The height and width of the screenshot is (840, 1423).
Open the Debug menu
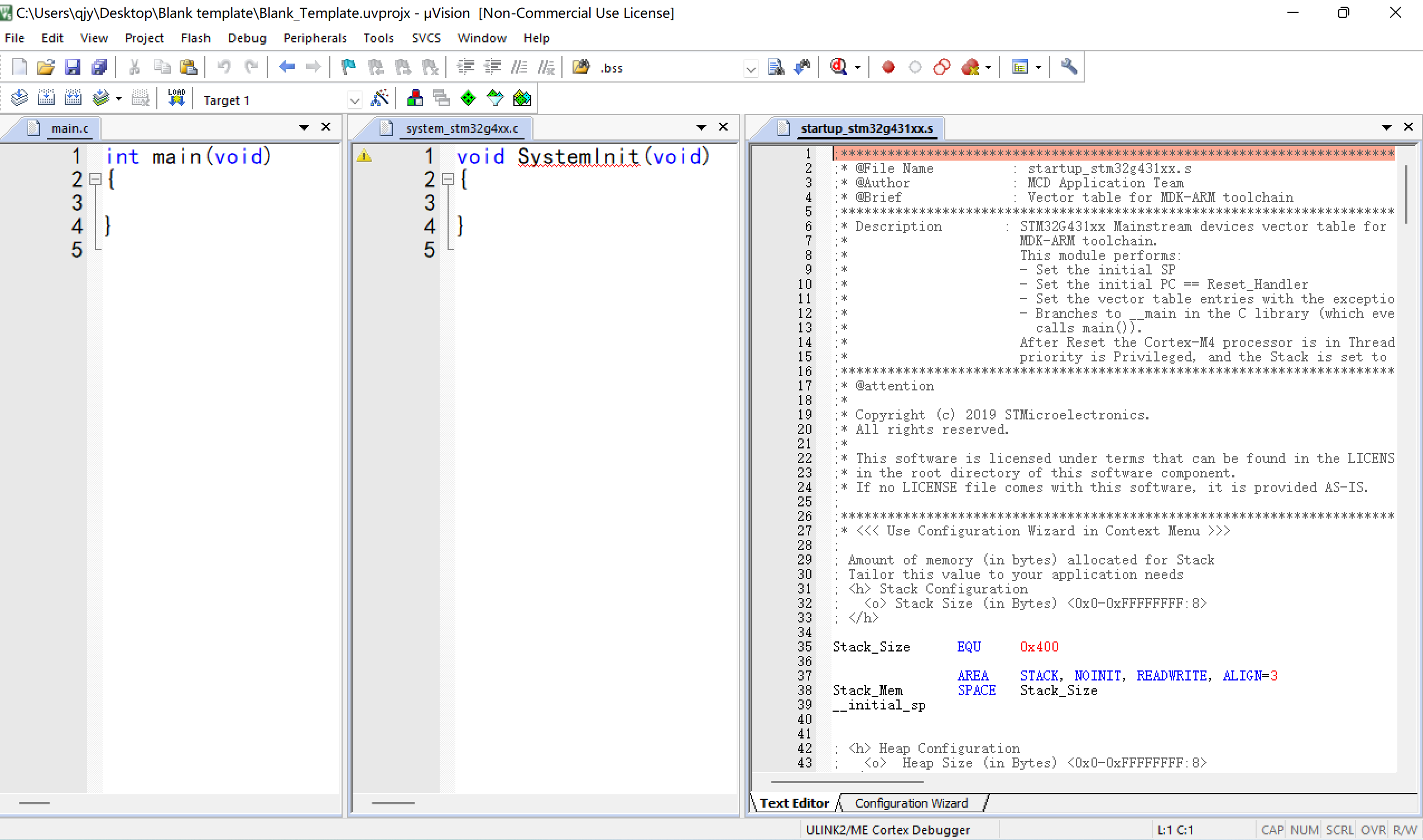pos(247,38)
